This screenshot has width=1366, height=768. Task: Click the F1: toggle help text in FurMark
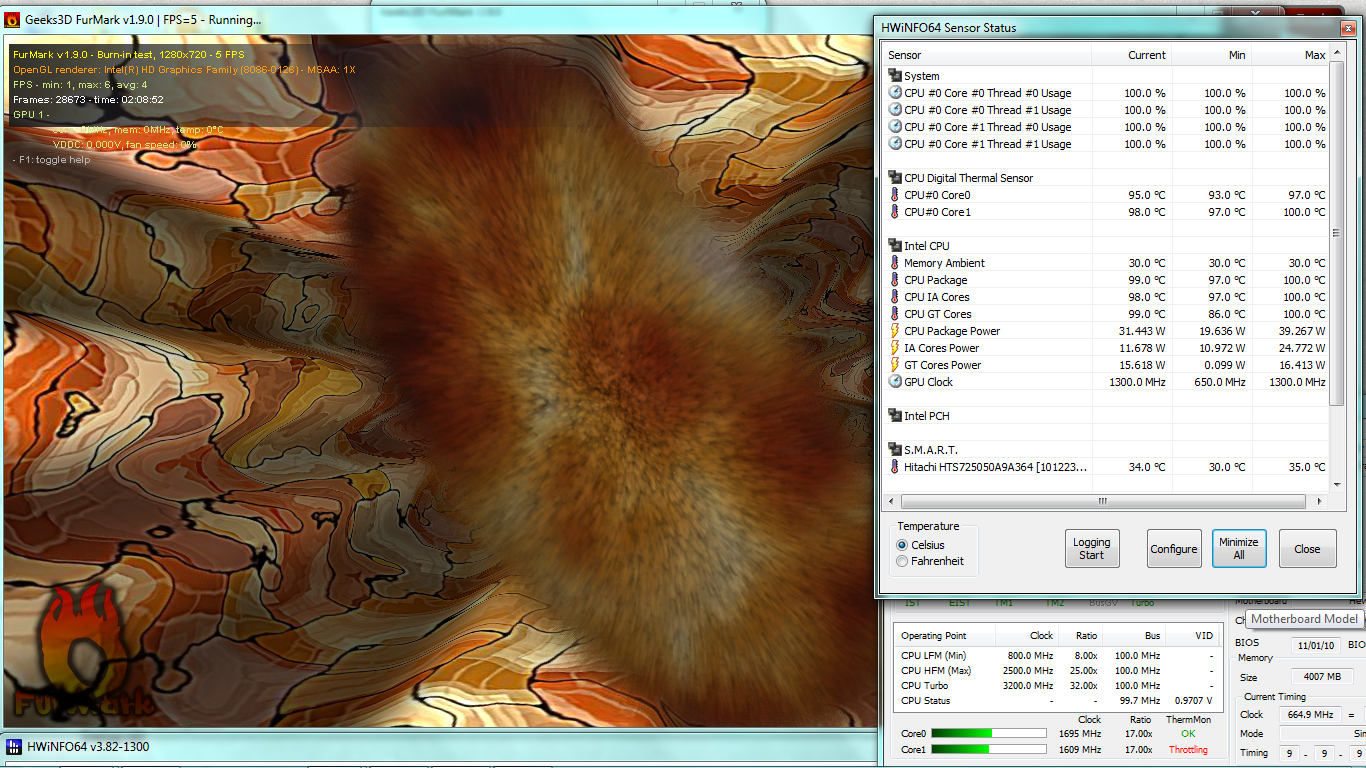click(x=51, y=160)
